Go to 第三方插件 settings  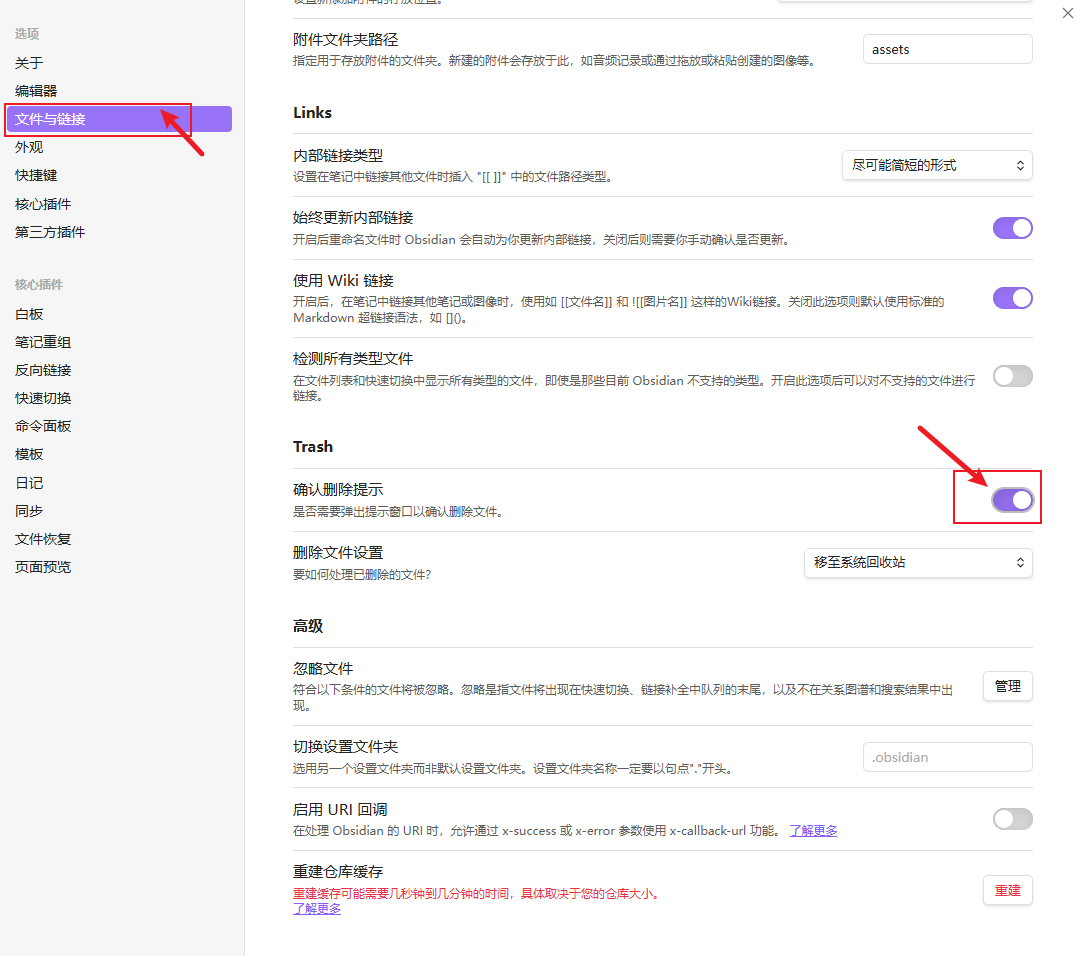pos(50,232)
